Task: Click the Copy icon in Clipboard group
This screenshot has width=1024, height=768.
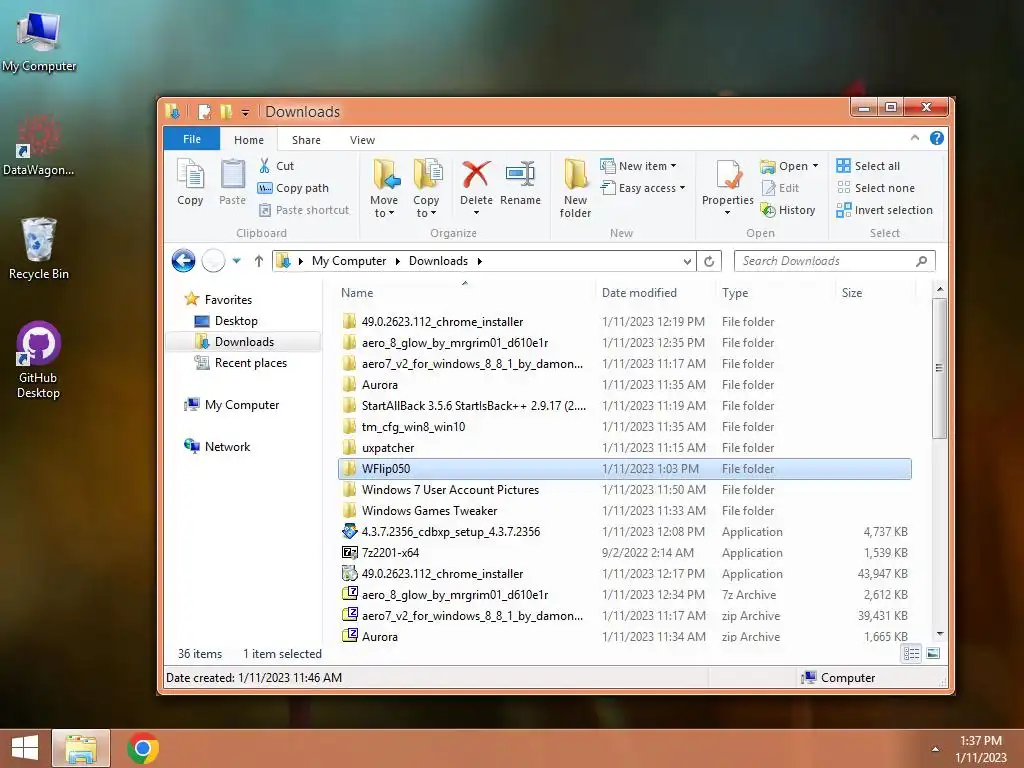Action: click(x=190, y=182)
